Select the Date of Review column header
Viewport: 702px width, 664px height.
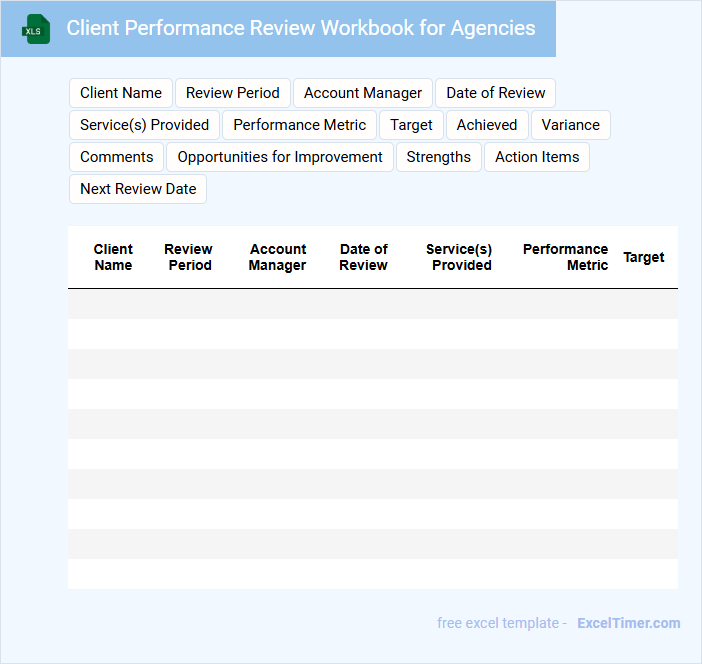click(363, 257)
